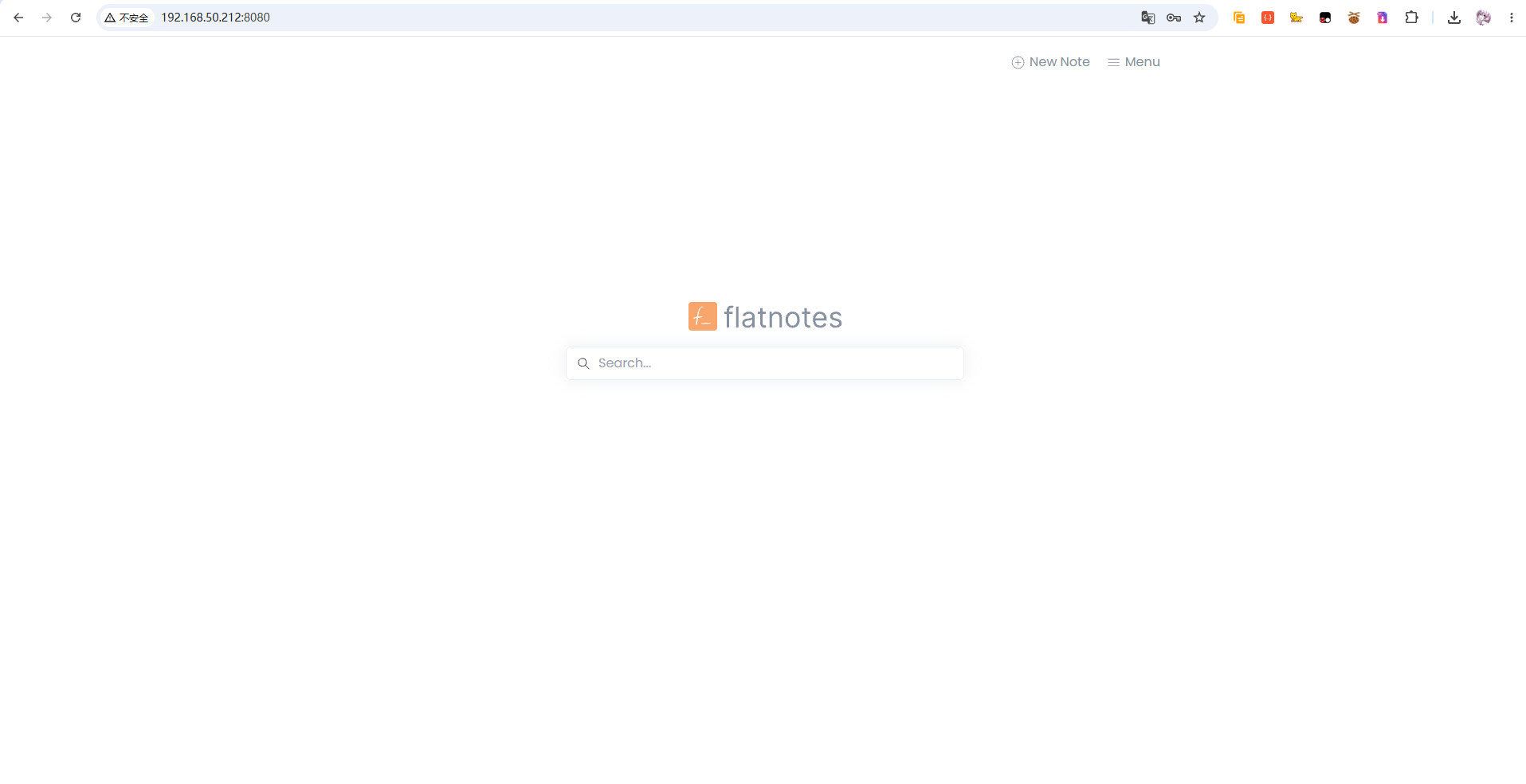1526x784 pixels.
Task: Bookmark this page with the star
Action: 1199,18
